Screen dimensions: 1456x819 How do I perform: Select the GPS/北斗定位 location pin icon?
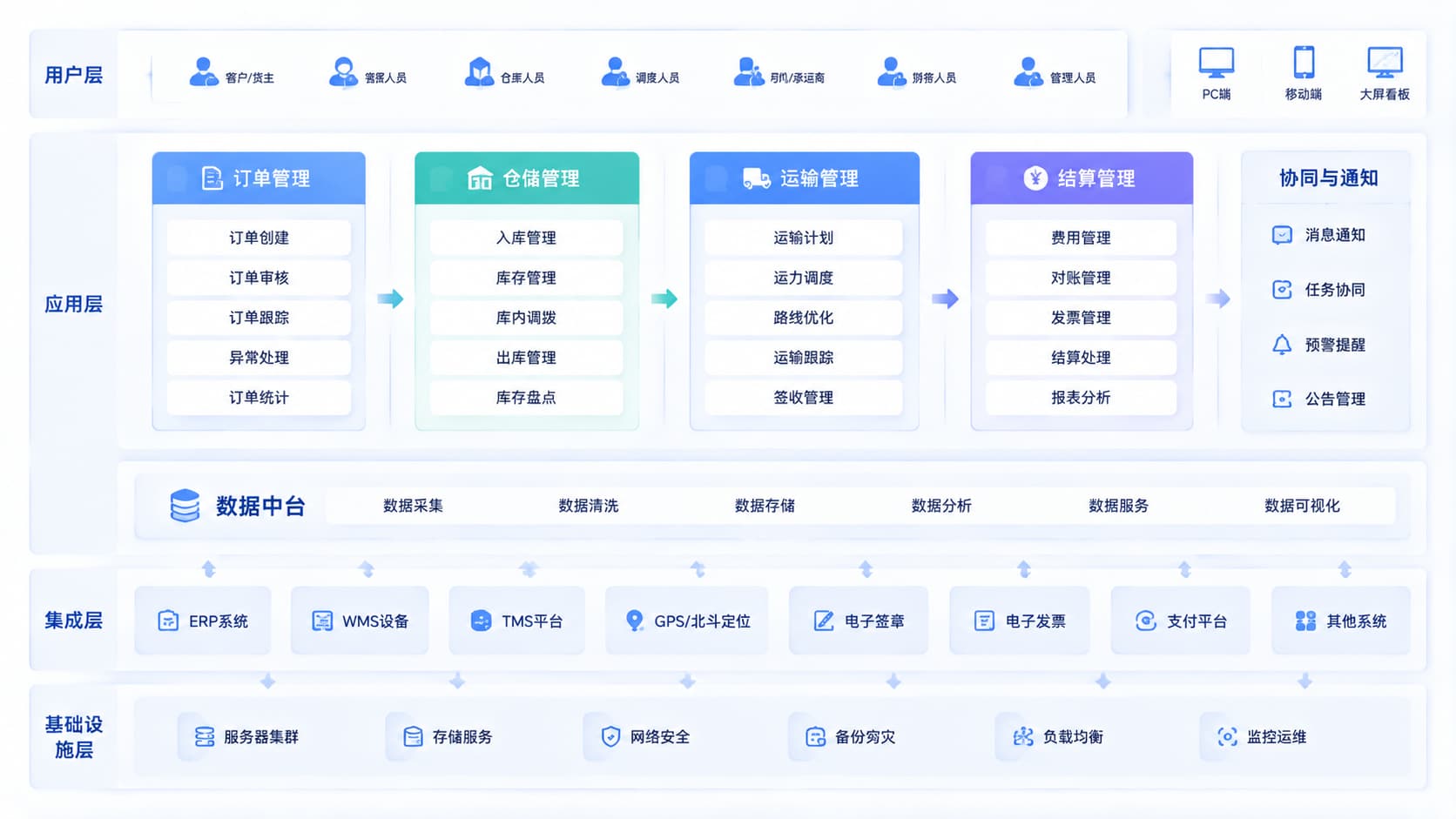pyautogui.click(x=635, y=621)
